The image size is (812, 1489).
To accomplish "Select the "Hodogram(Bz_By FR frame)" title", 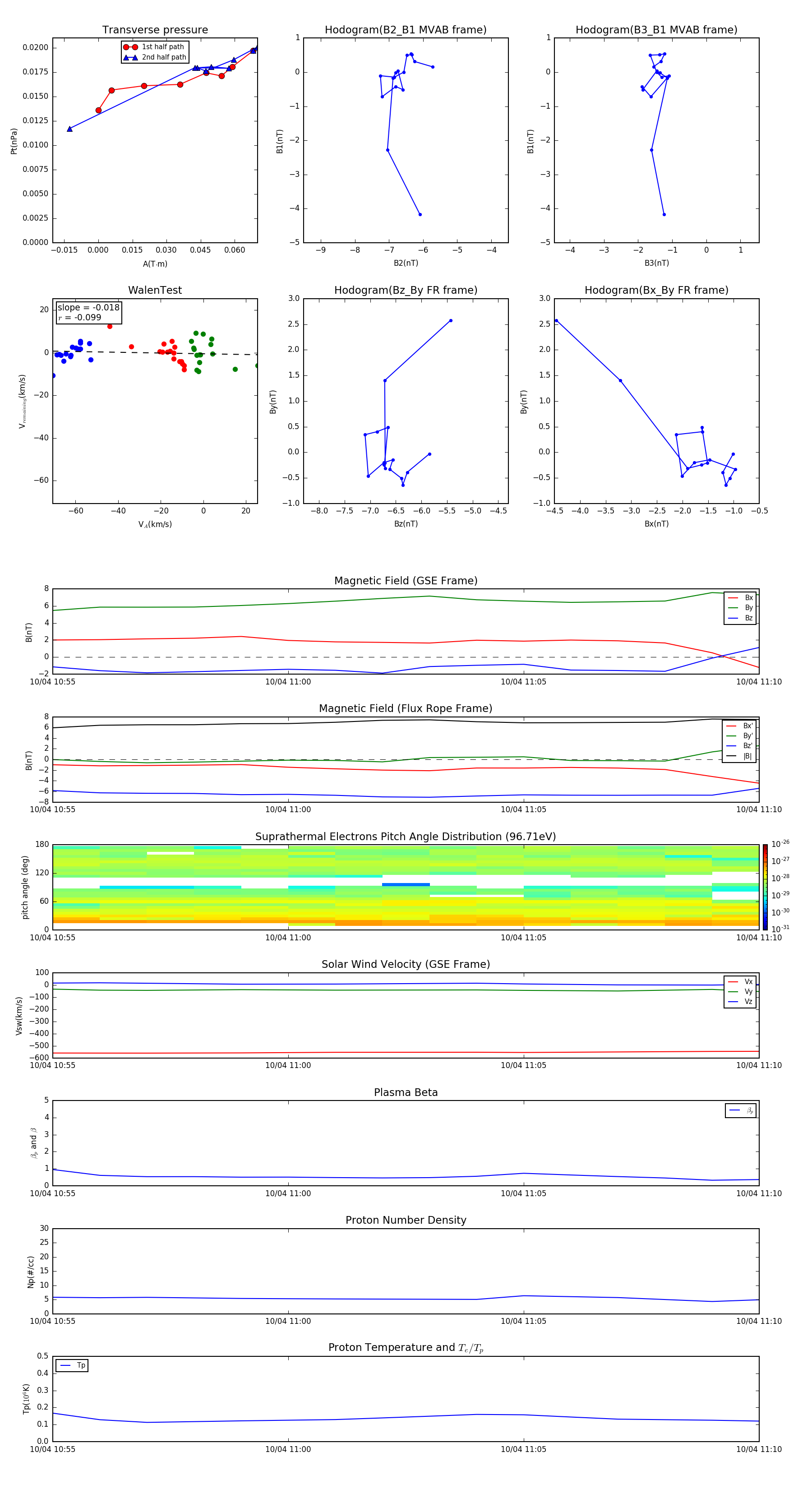I will (x=406, y=290).
